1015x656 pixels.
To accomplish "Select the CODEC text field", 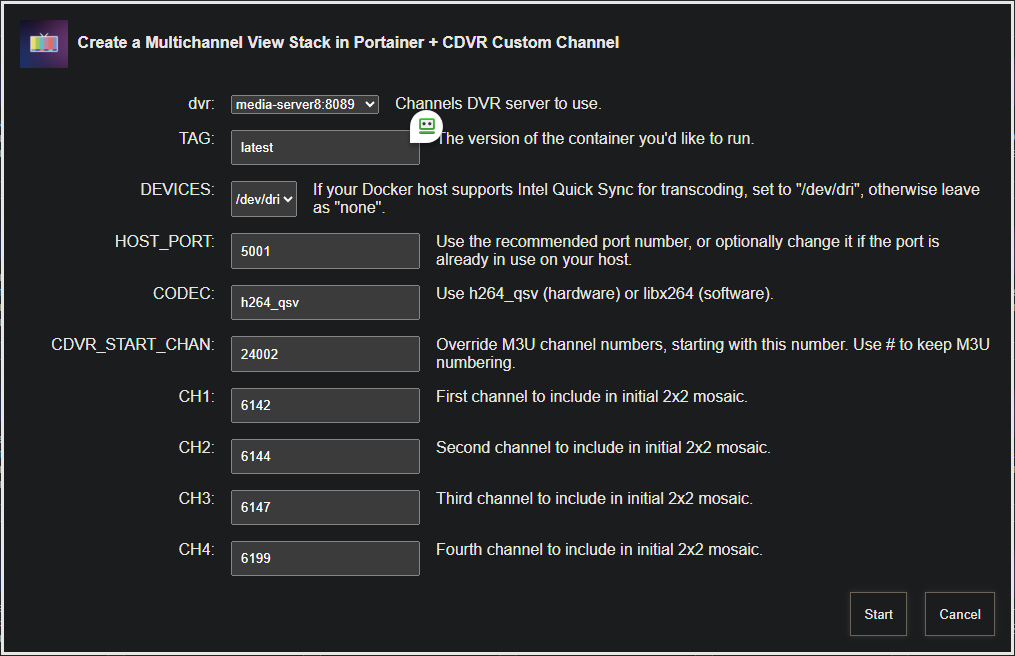I will coord(324,302).
